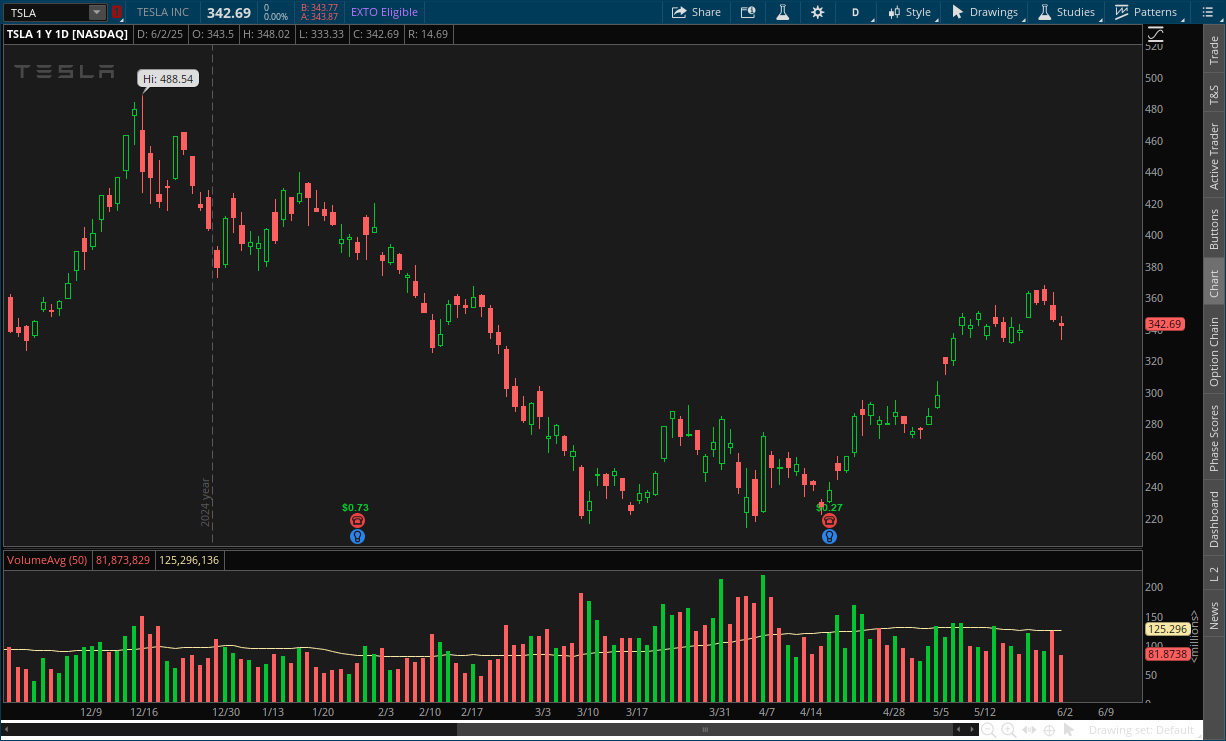Click the EXTO Eligible label
Image resolution: width=1226 pixels, height=741 pixels.
click(x=384, y=12)
